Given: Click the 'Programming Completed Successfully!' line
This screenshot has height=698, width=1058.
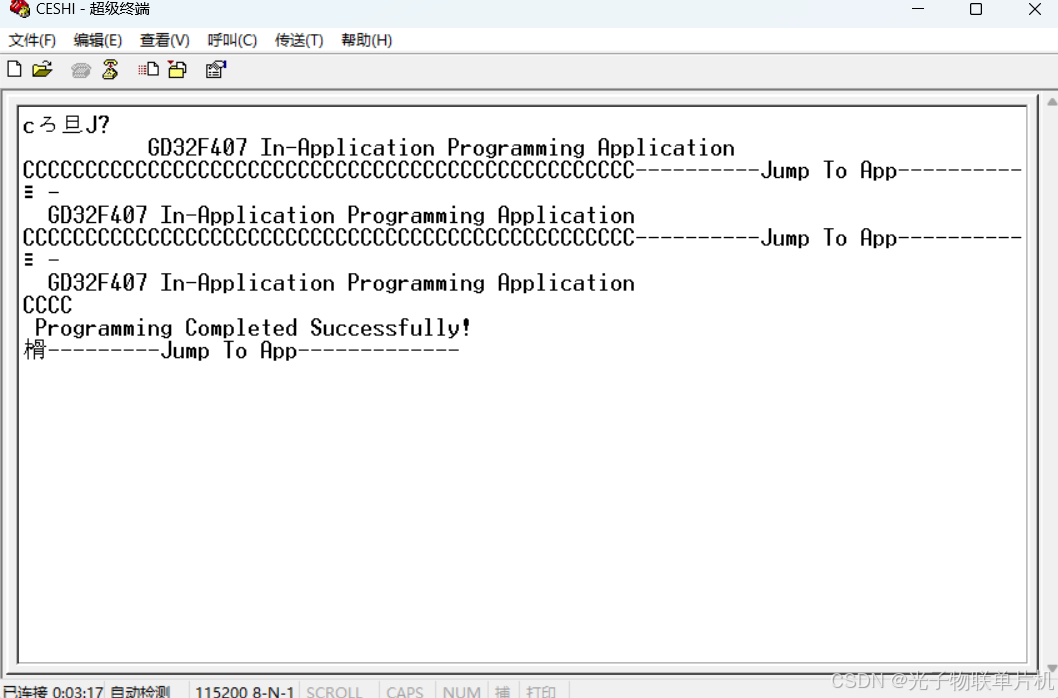Looking at the screenshot, I should (x=253, y=328).
